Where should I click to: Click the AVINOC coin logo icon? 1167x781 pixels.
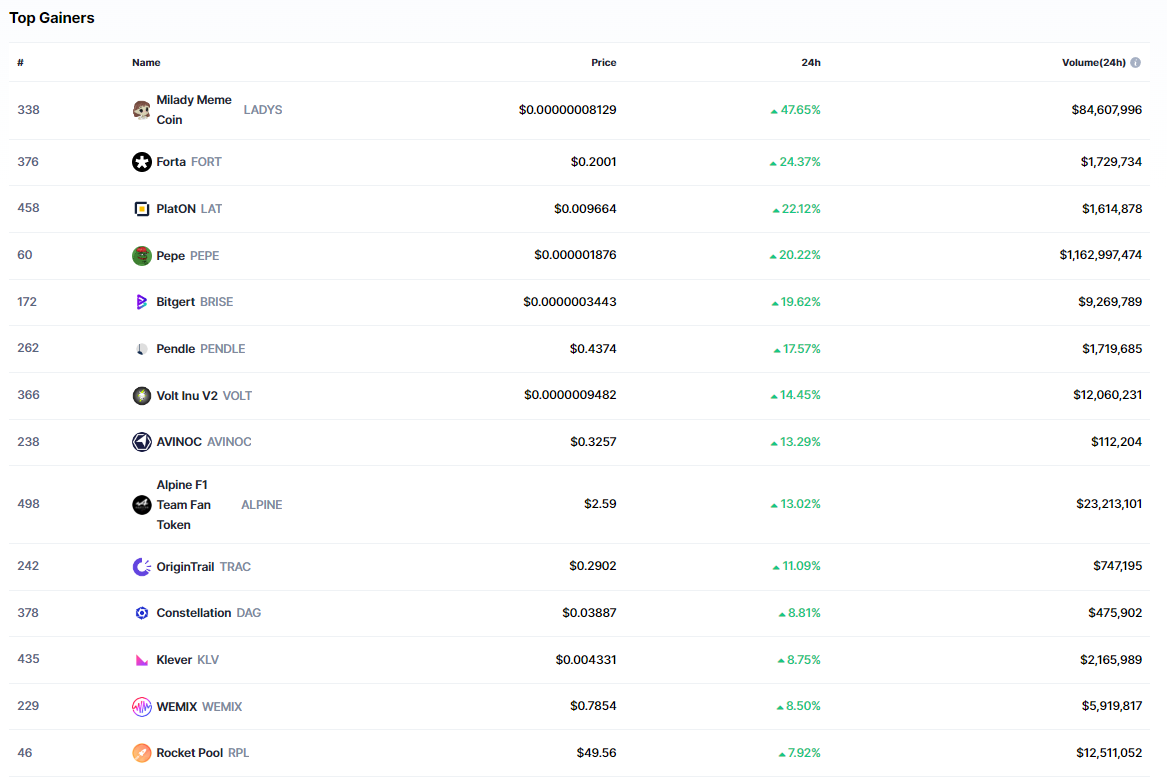(x=142, y=442)
